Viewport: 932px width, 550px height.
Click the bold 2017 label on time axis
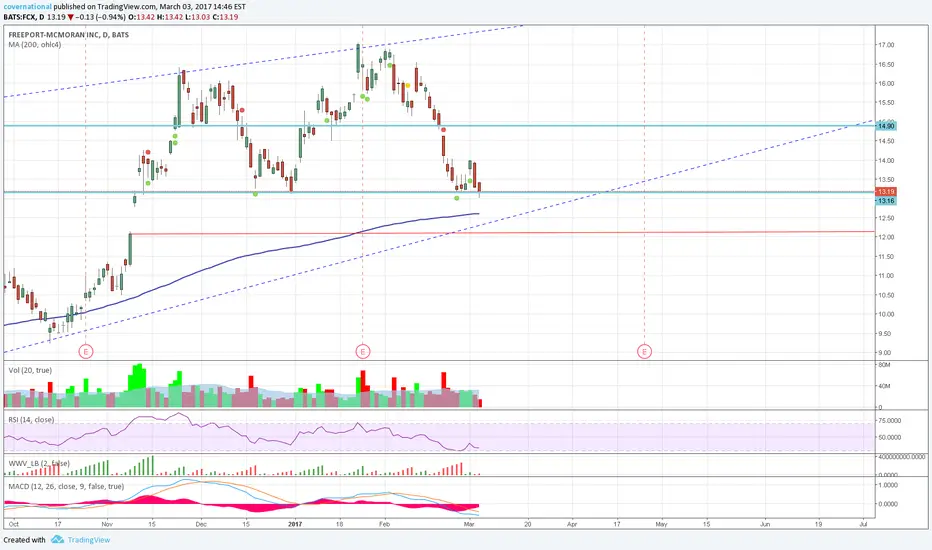[295, 524]
